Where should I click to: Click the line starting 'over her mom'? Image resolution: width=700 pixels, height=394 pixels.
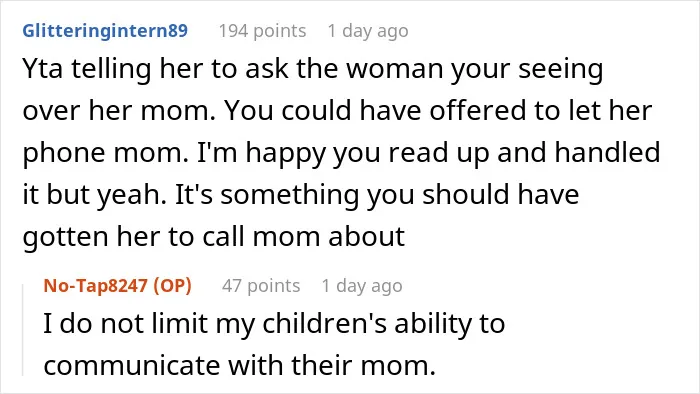[338, 111]
